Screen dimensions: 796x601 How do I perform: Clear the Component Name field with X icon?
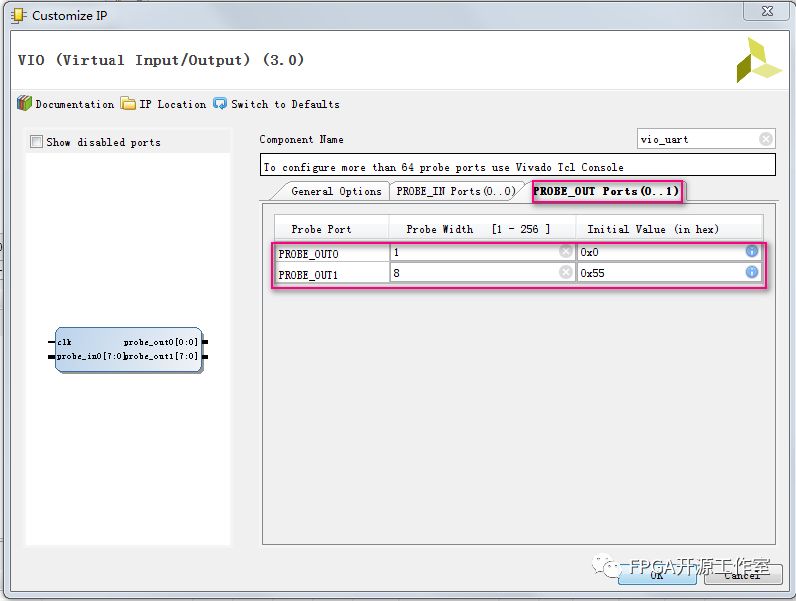[765, 139]
